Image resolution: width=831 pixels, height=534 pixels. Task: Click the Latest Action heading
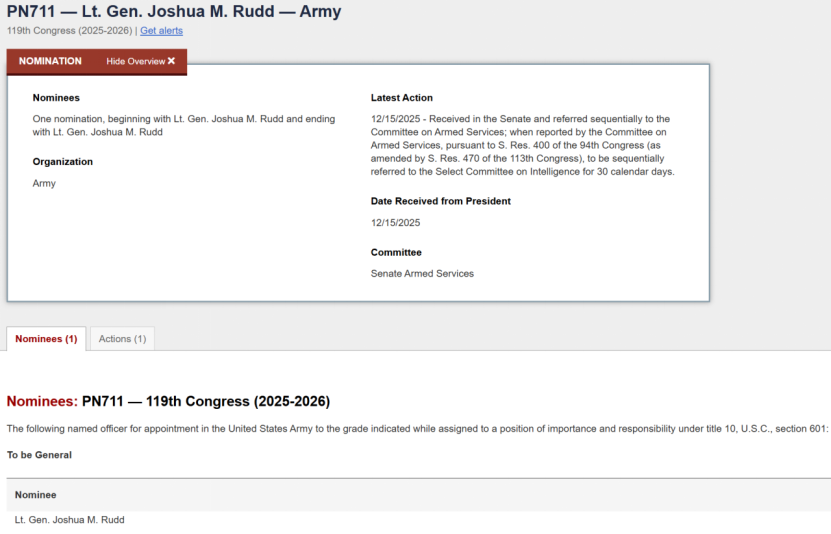[401, 98]
